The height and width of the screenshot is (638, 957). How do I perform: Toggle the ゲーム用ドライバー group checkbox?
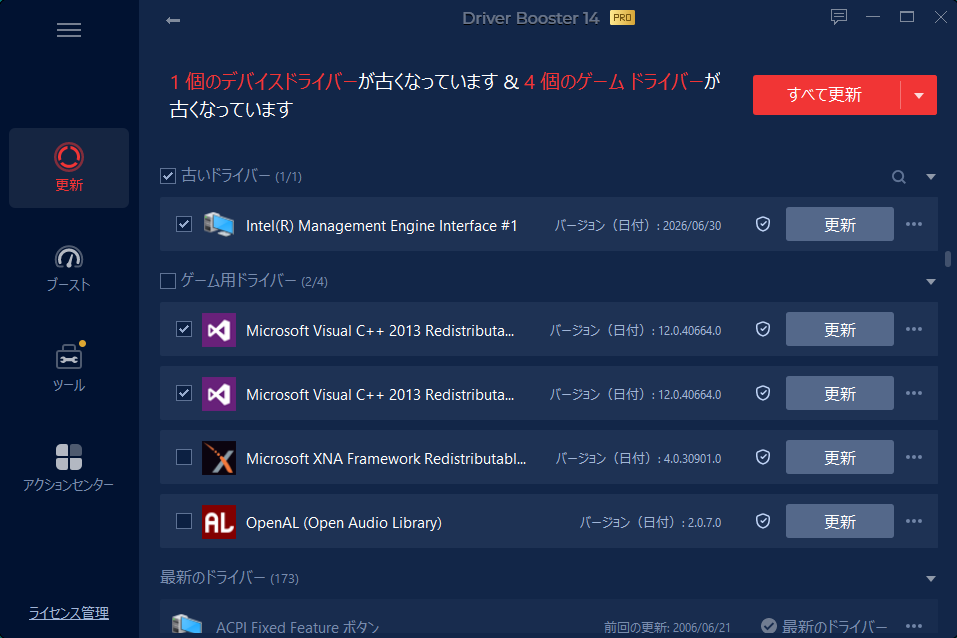pos(168,281)
